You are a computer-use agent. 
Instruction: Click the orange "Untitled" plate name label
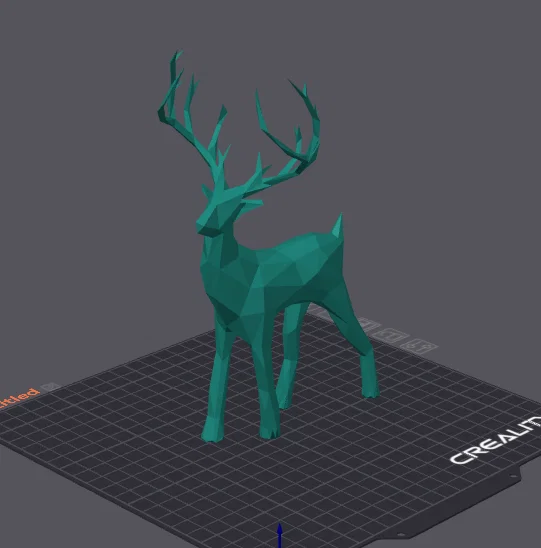coord(19,398)
